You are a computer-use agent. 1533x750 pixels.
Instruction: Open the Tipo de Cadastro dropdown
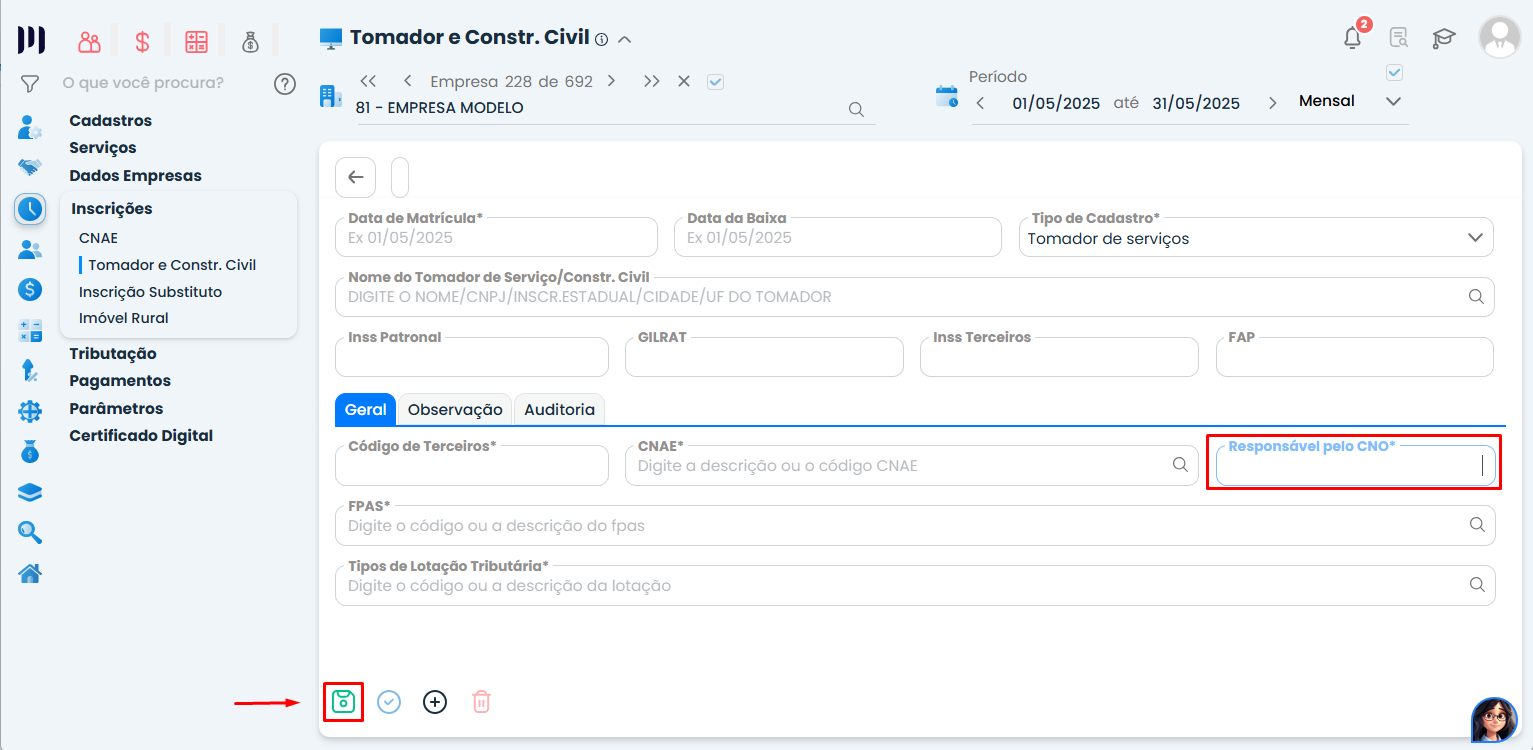coord(1474,238)
